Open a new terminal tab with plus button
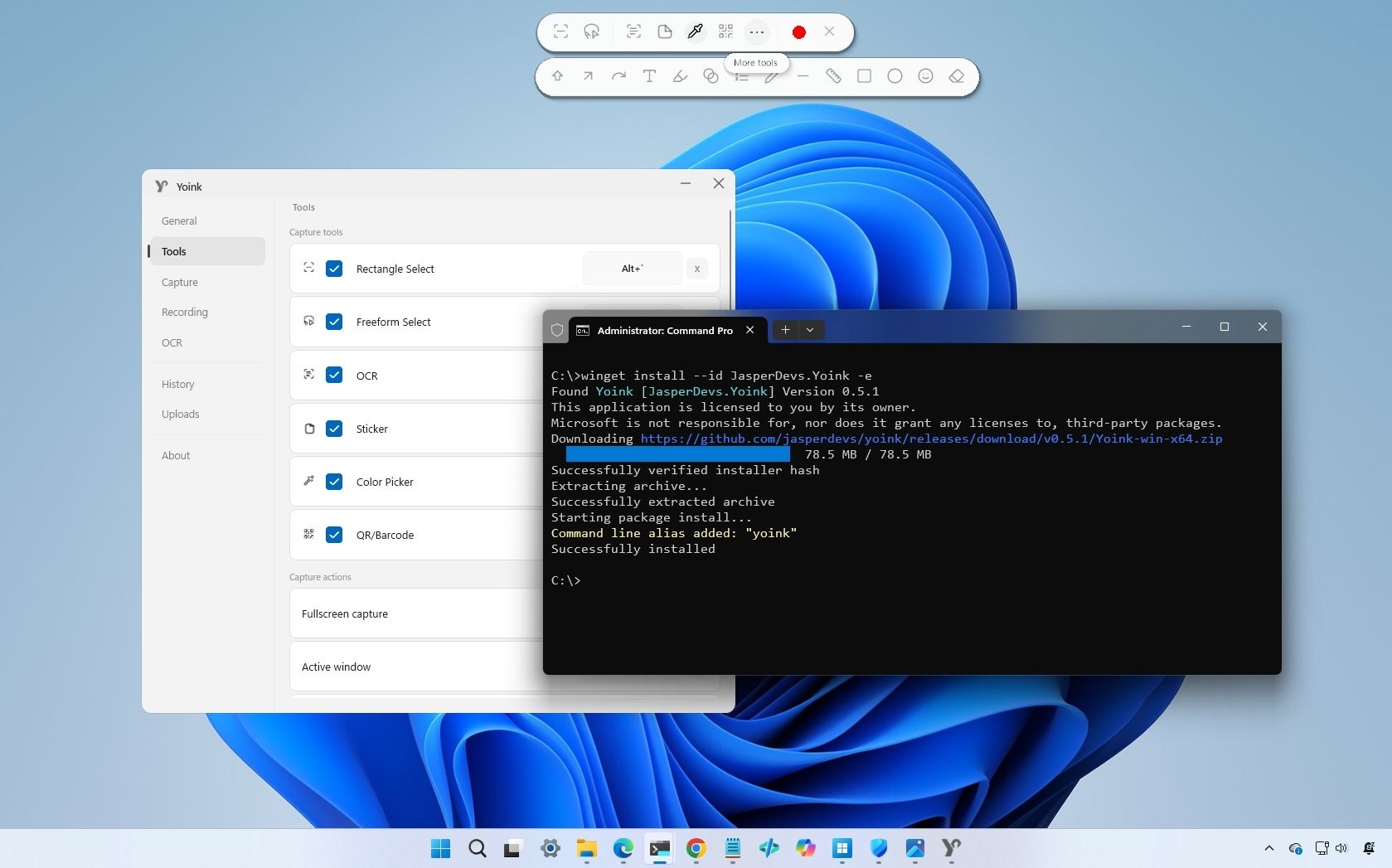This screenshot has width=1392, height=868. (x=785, y=330)
